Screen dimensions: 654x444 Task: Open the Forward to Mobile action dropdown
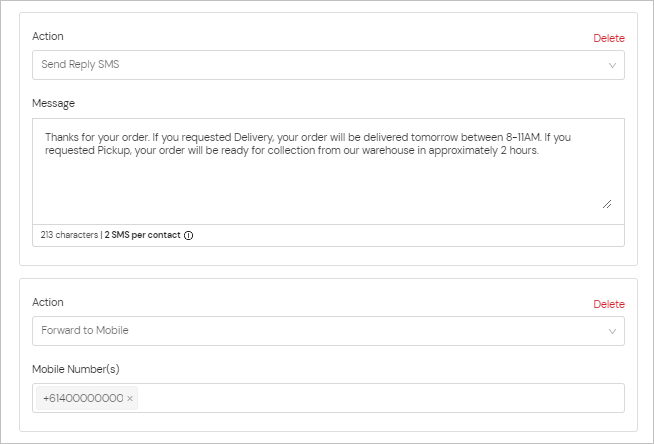328,331
